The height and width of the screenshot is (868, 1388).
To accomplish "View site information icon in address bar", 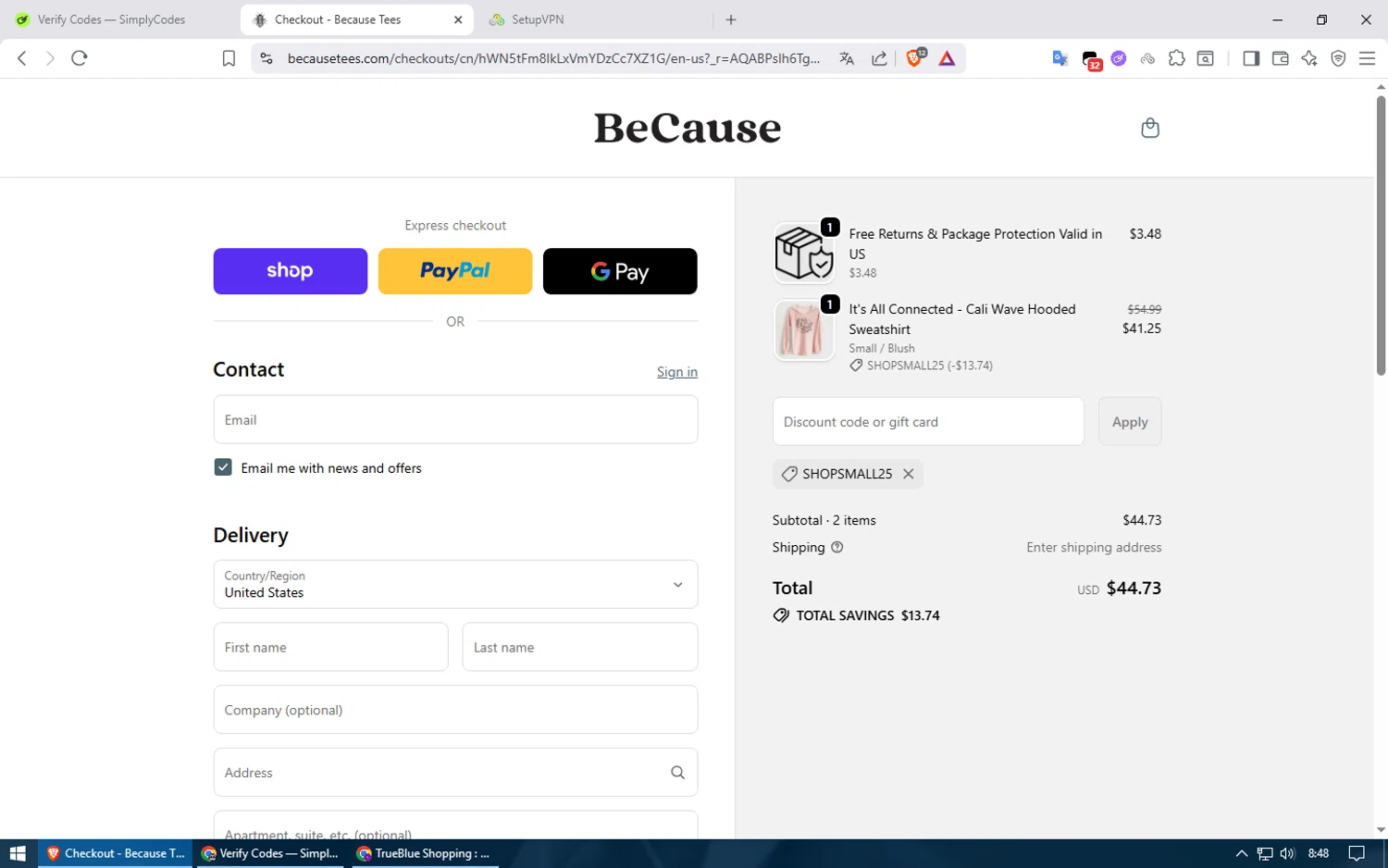I will (x=266, y=58).
